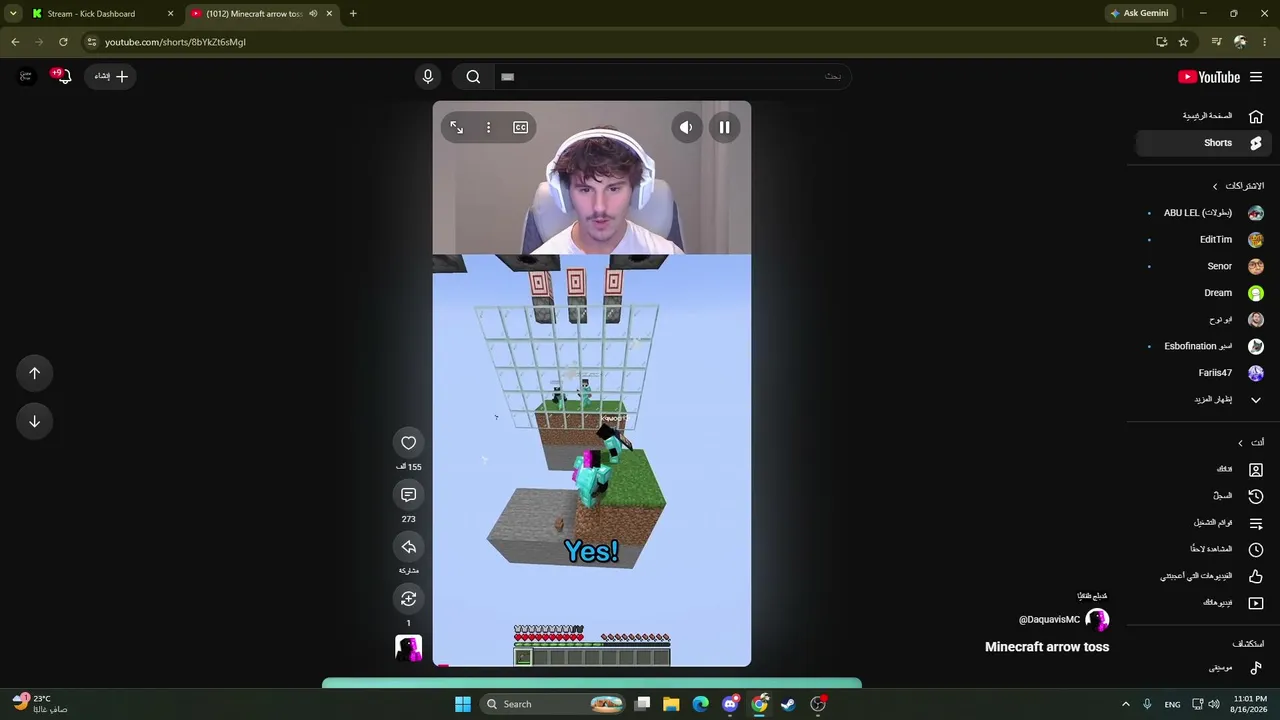Visit the @DaquavisMC channel
Screen dimensions: 1280x720
tap(1049, 620)
